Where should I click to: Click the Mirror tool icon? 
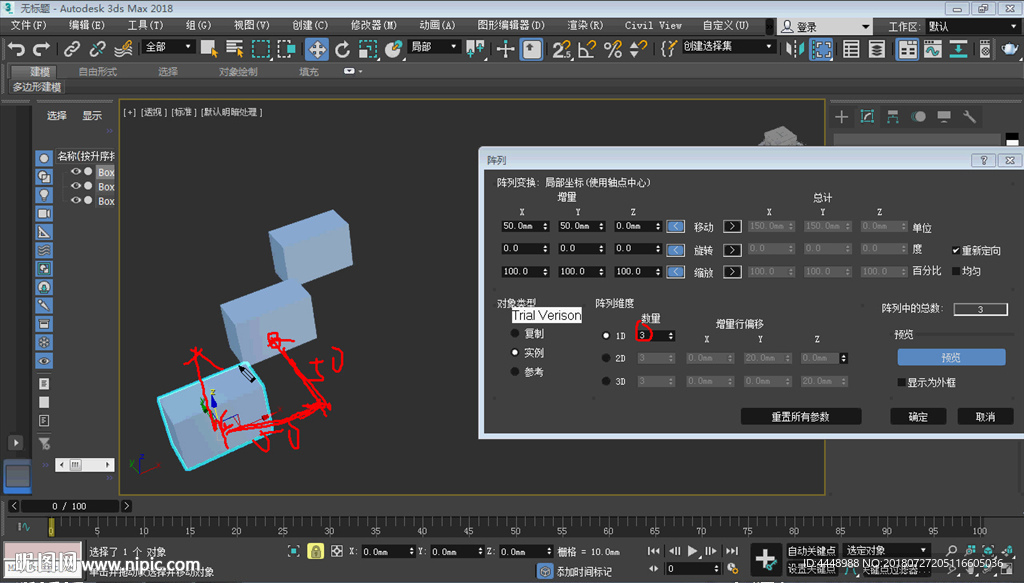click(x=794, y=49)
